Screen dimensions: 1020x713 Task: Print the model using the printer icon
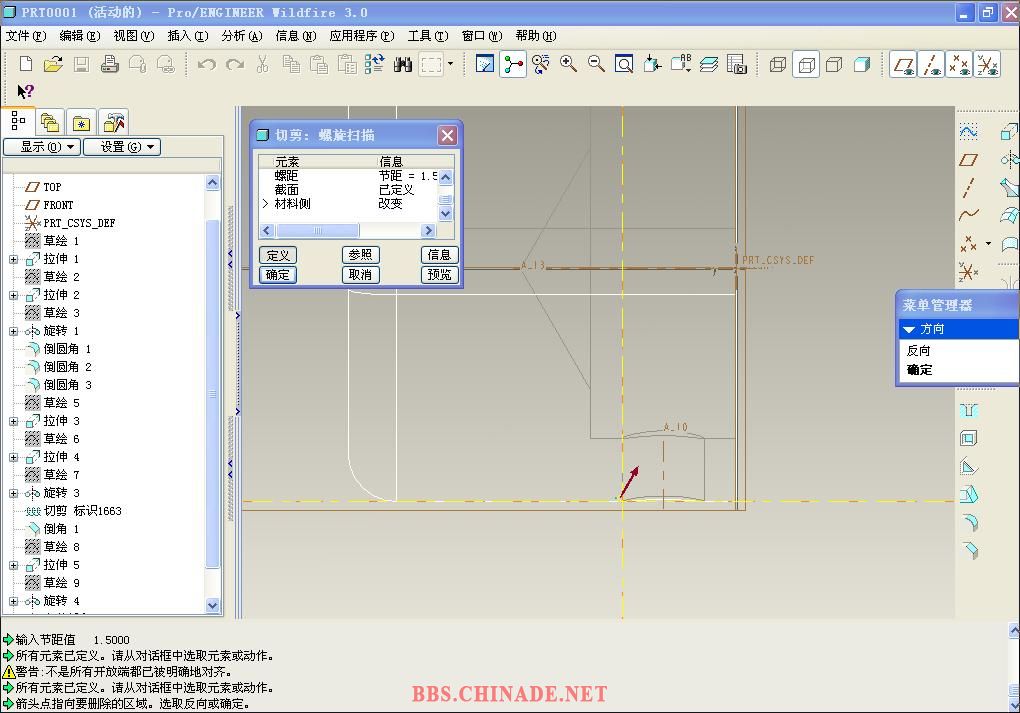109,64
